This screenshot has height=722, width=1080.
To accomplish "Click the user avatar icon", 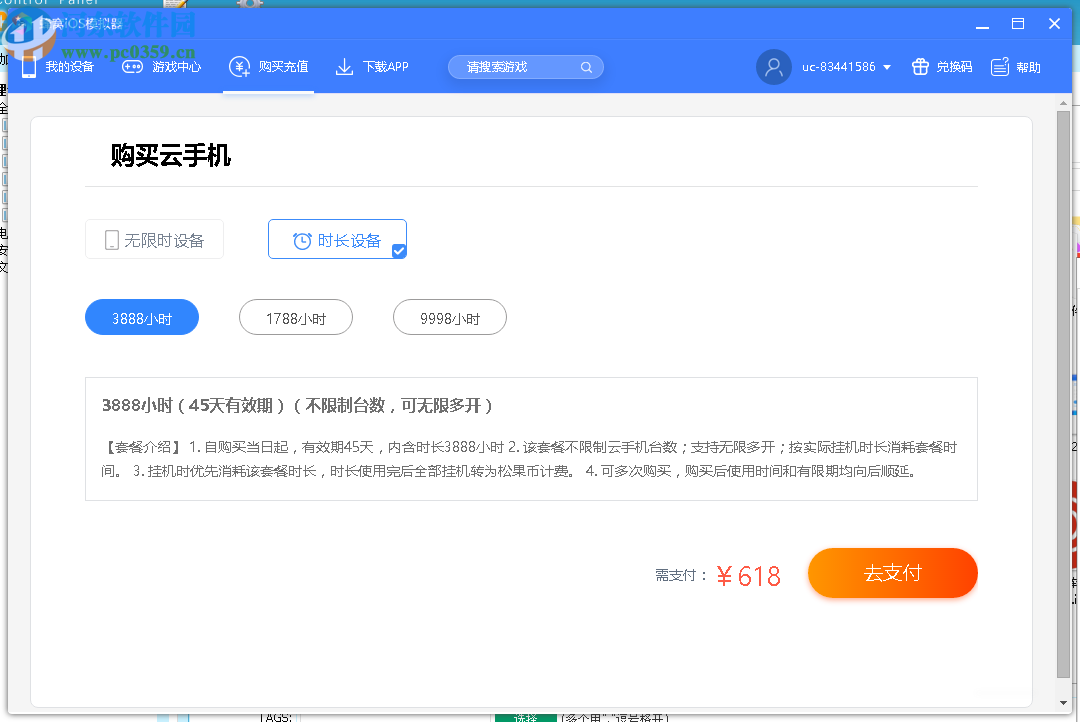I will [x=773, y=66].
